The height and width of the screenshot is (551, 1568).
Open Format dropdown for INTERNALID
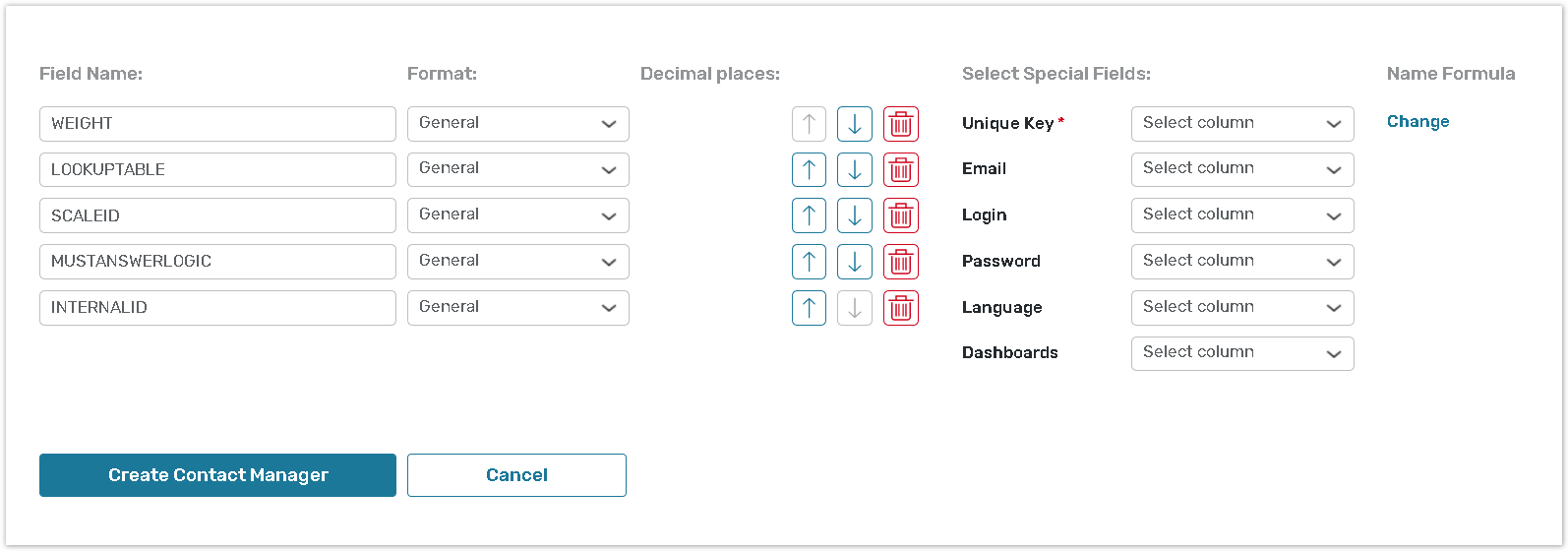(517, 308)
